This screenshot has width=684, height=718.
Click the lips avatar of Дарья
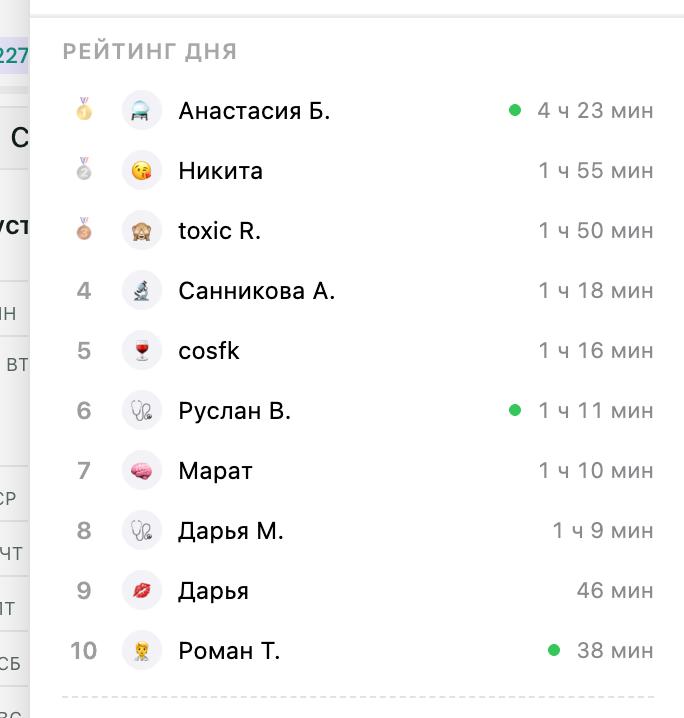(x=141, y=590)
